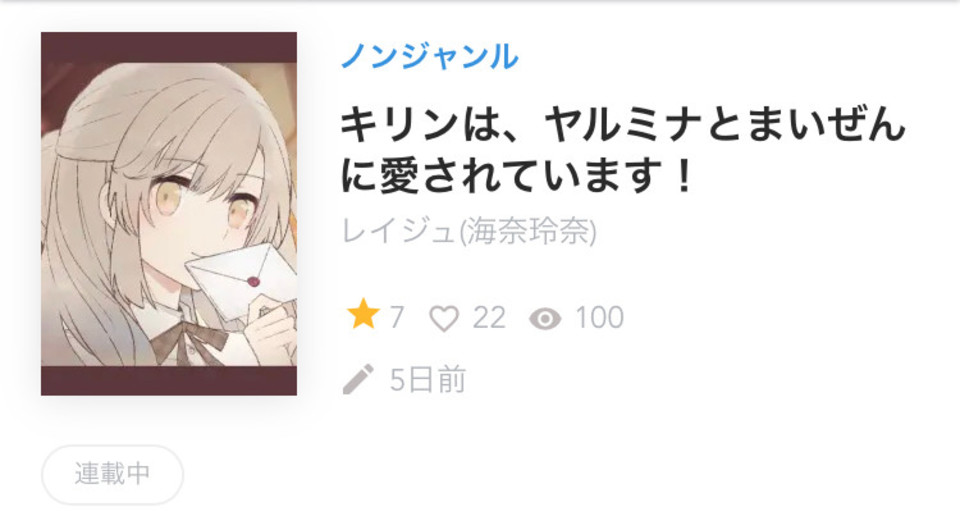
Task: Click the heart like icon
Action: pyautogui.click(x=444, y=318)
